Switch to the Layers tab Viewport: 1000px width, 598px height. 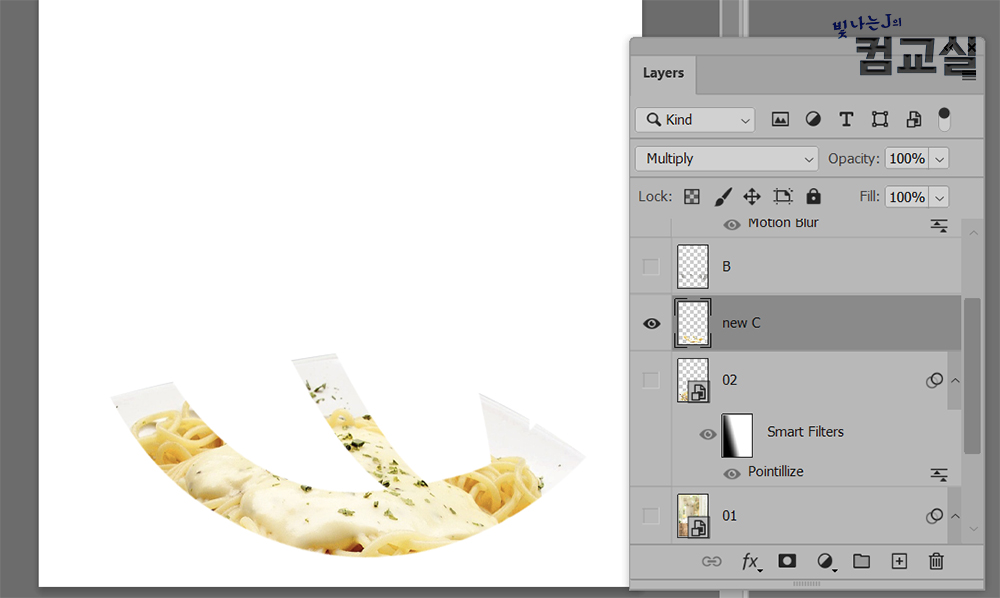(663, 73)
